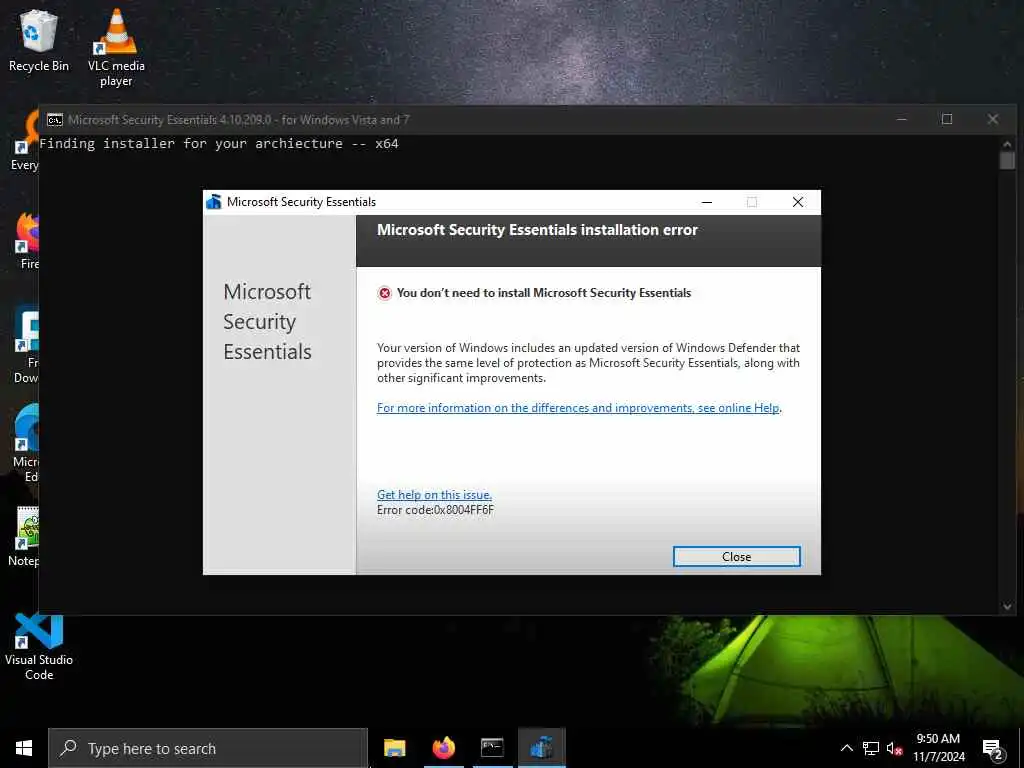The height and width of the screenshot is (768, 1024).
Task: Select the VLC media player desktop icon
Action: 116,48
